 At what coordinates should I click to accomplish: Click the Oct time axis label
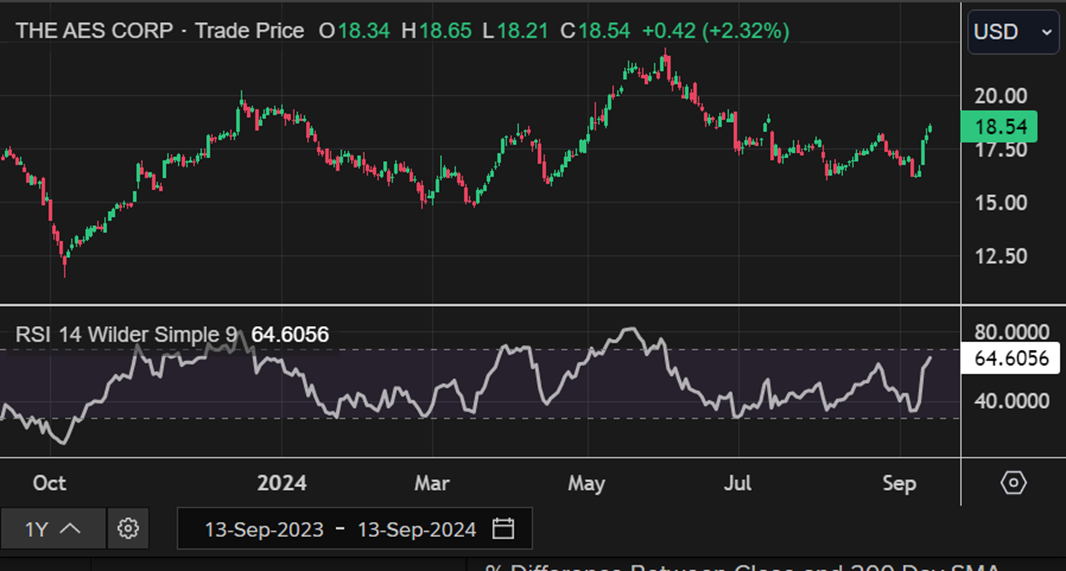(x=50, y=483)
